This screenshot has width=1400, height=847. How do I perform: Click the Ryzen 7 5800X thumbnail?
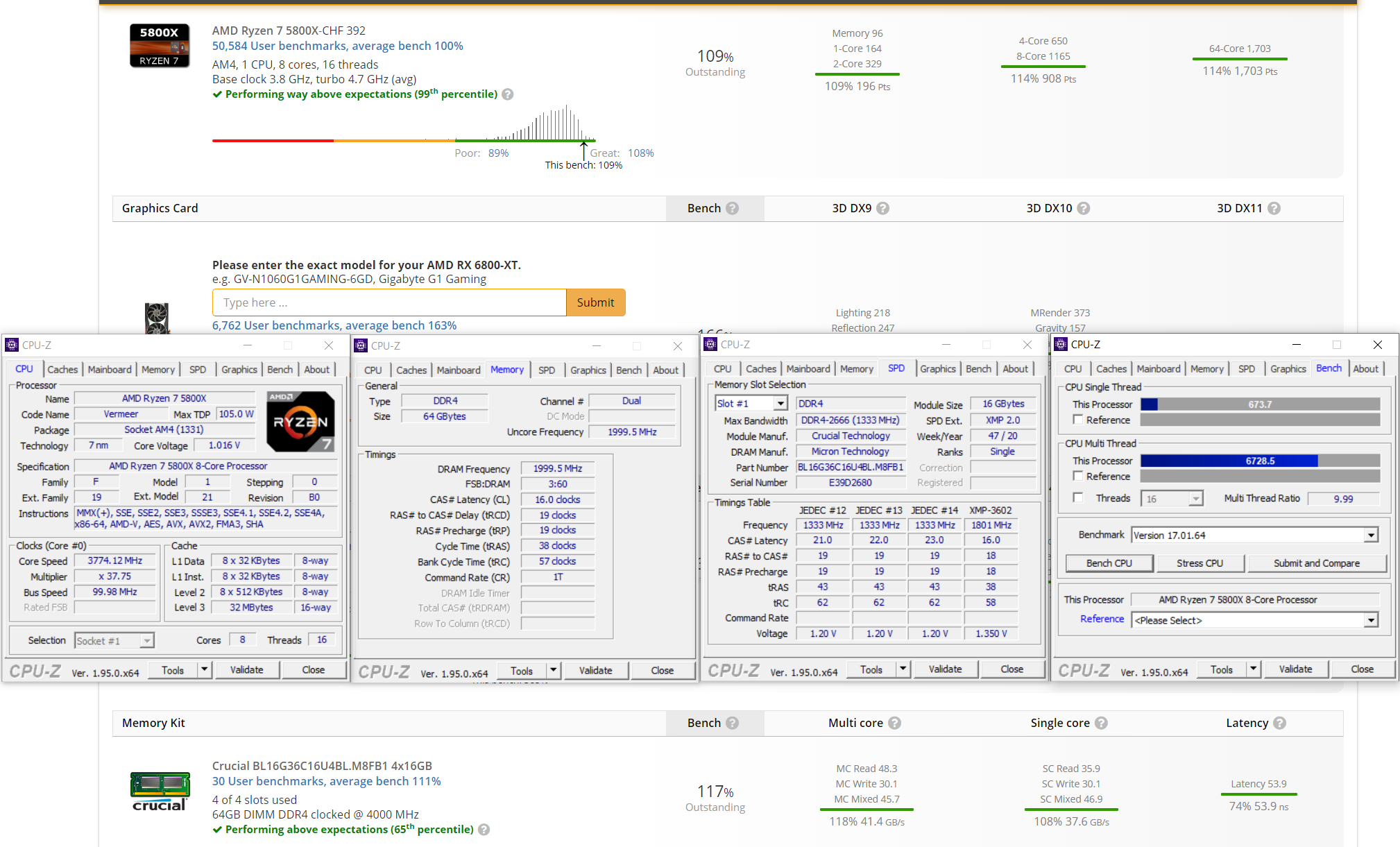pyautogui.click(x=160, y=46)
